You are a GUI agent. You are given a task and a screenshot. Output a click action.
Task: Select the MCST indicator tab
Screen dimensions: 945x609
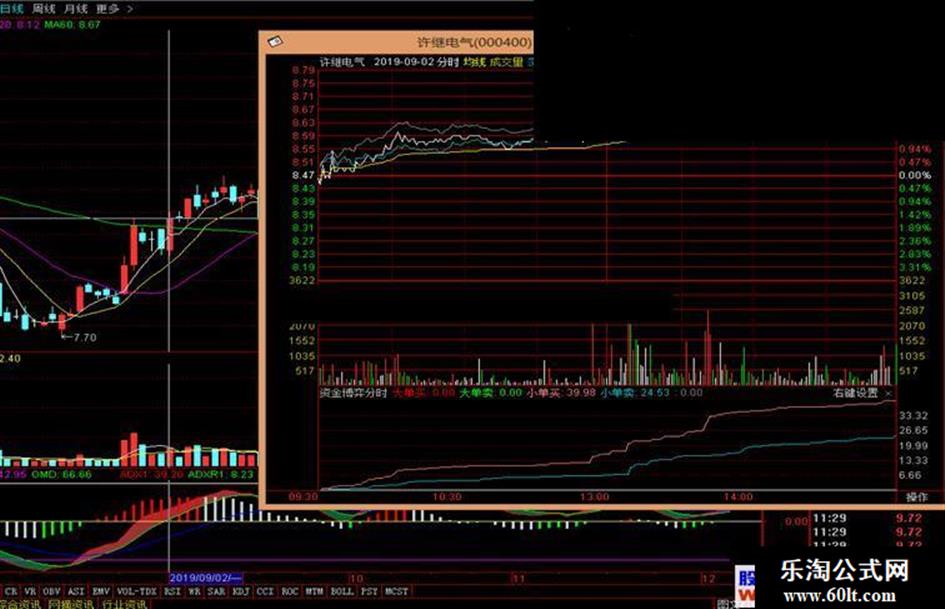coord(396,592)
